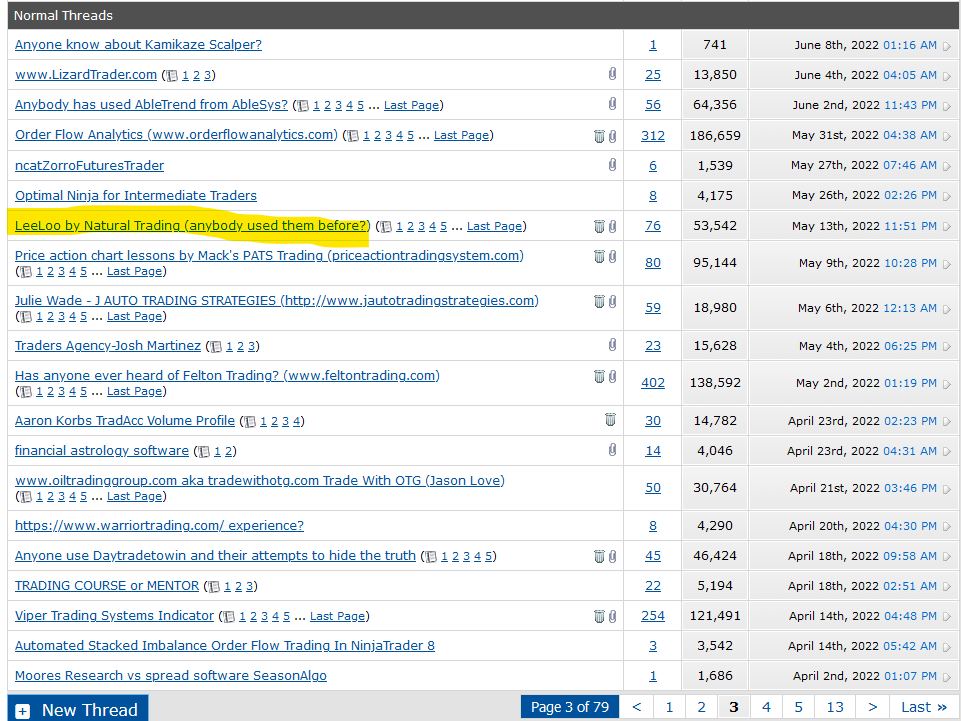Viewport: 961px width, 721px height.
Task: Click the paperclip on Traders Agency-Josh Martinez row
Action: [x=612, y=345]
